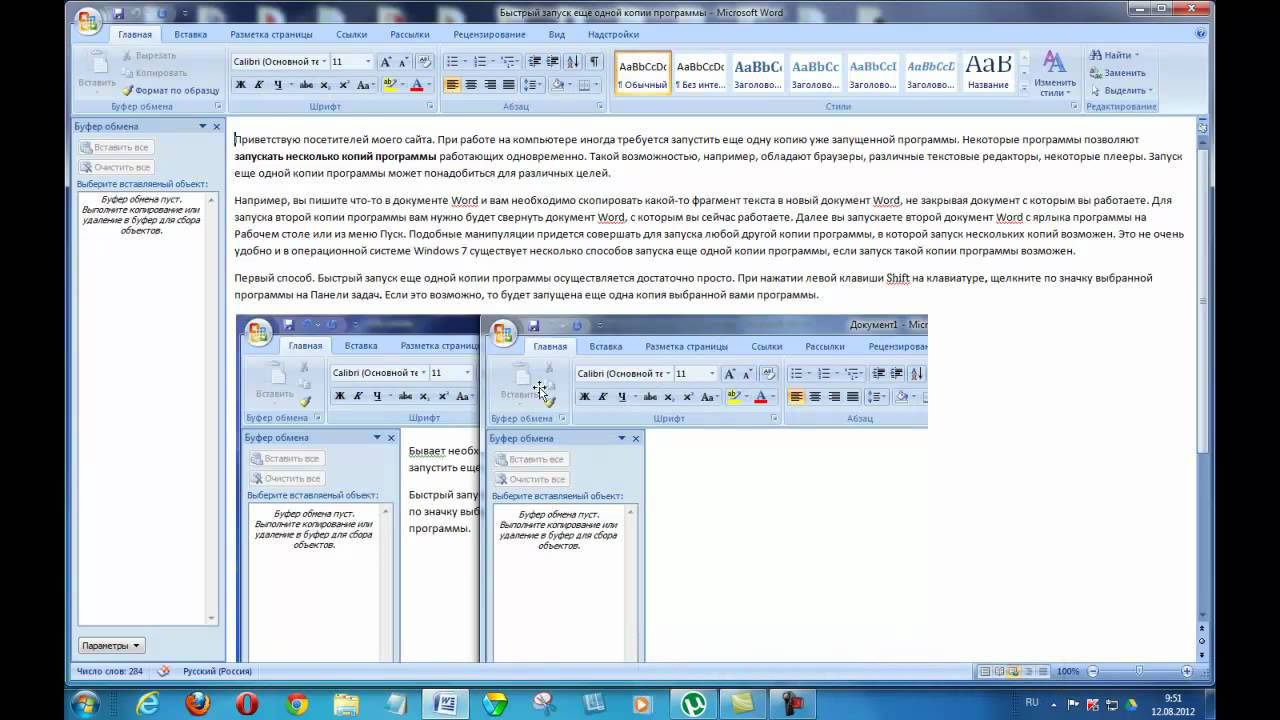
Task: Open the multilevel list menu
Action: point(510,62)
